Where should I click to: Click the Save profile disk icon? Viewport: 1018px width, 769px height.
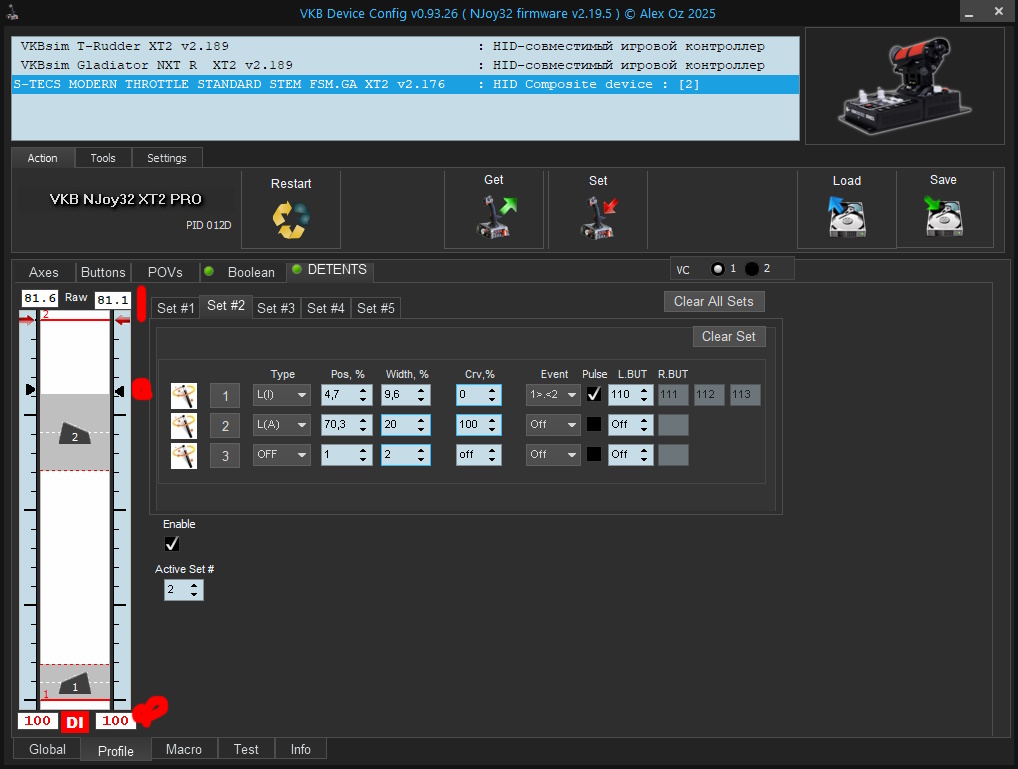click(943, 216)
